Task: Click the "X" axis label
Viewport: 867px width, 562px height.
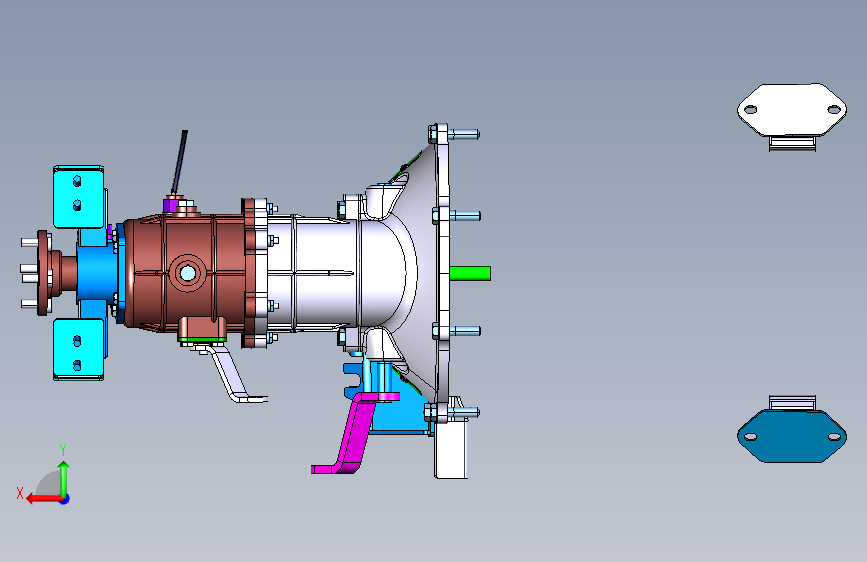Action: pos(20,493)
